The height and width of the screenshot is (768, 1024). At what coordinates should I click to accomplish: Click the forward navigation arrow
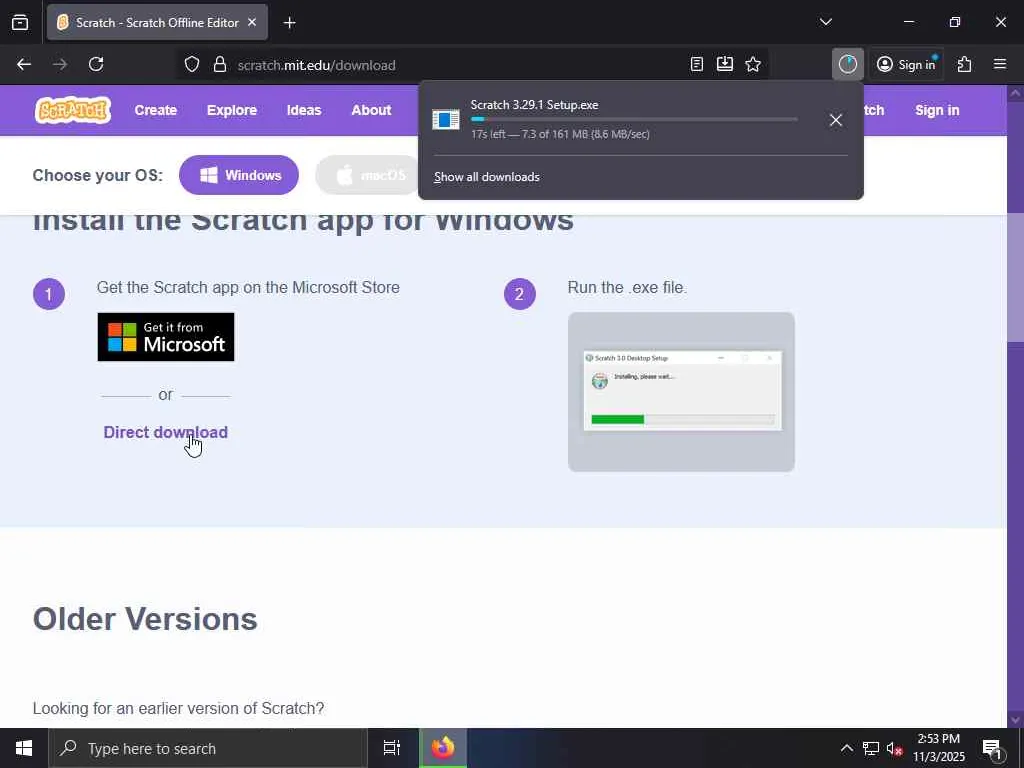60,64
